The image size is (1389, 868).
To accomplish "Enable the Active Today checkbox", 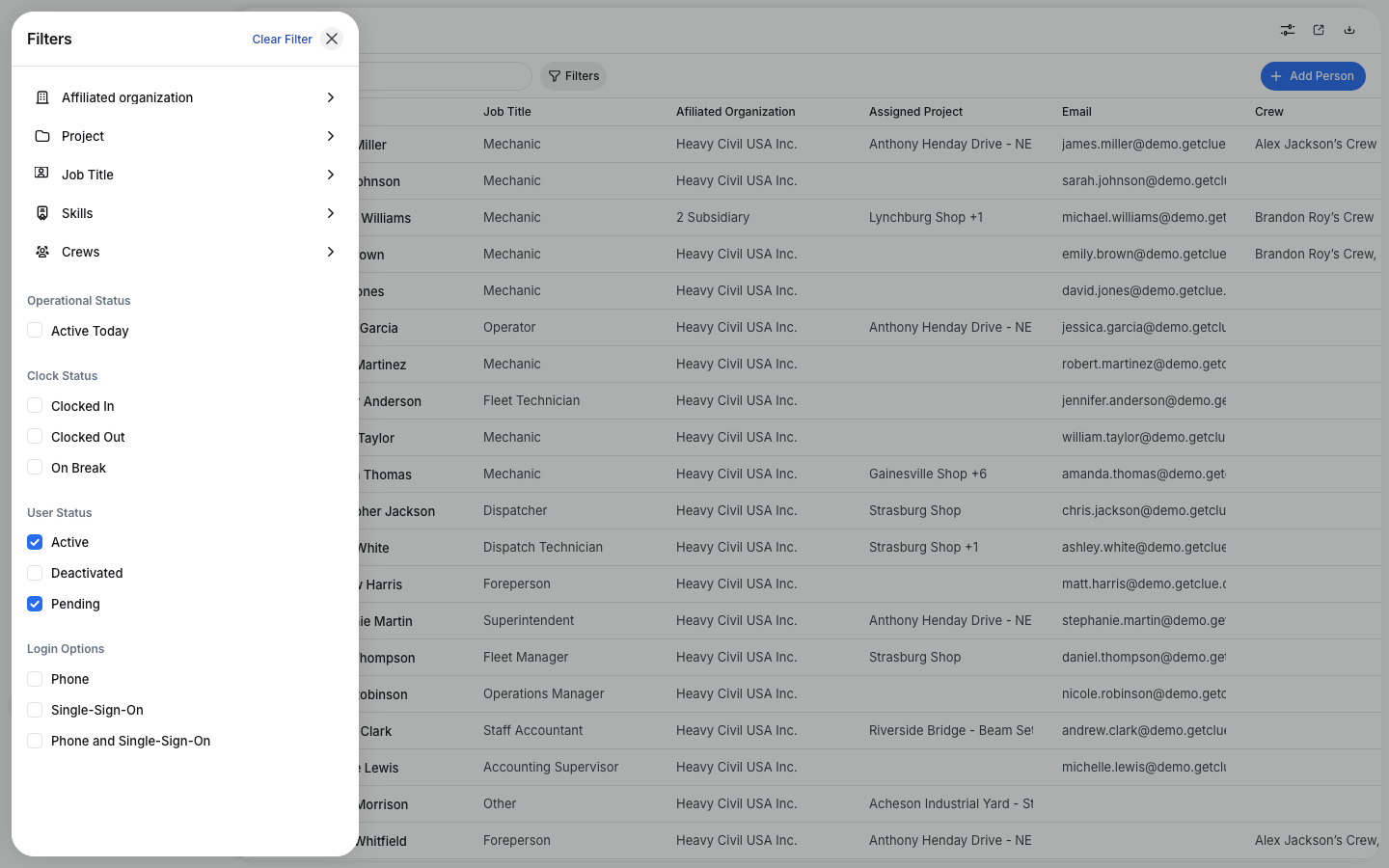I will [x=35, y=330].
